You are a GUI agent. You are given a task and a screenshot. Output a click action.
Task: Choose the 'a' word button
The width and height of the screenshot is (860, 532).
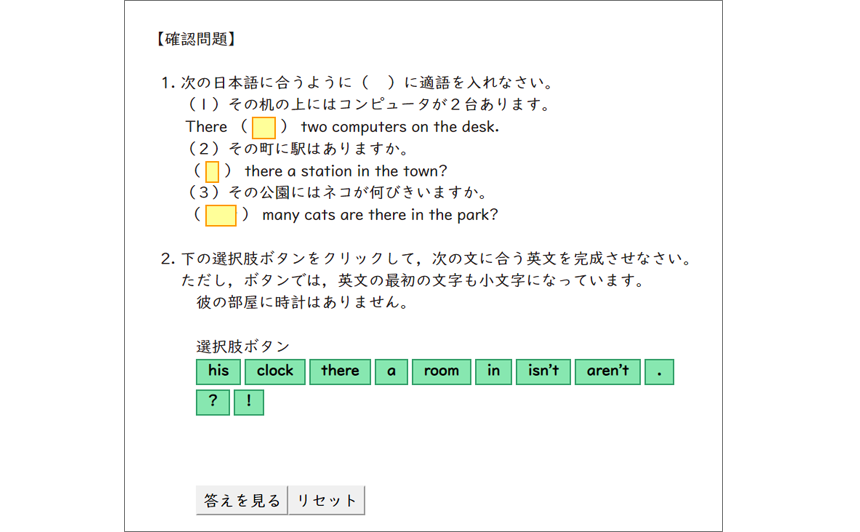(x=391, y=371)
